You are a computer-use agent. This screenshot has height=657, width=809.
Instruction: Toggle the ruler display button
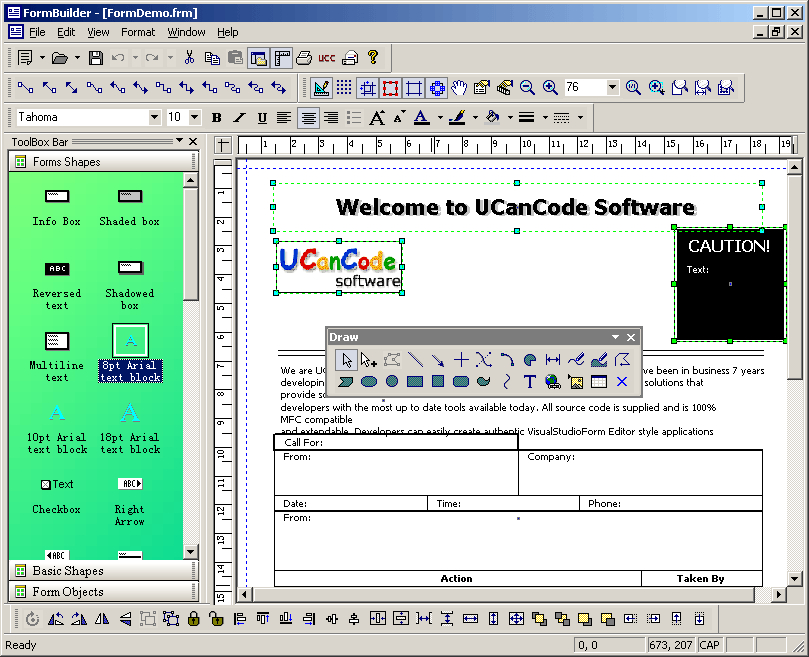tap(282, 58)
